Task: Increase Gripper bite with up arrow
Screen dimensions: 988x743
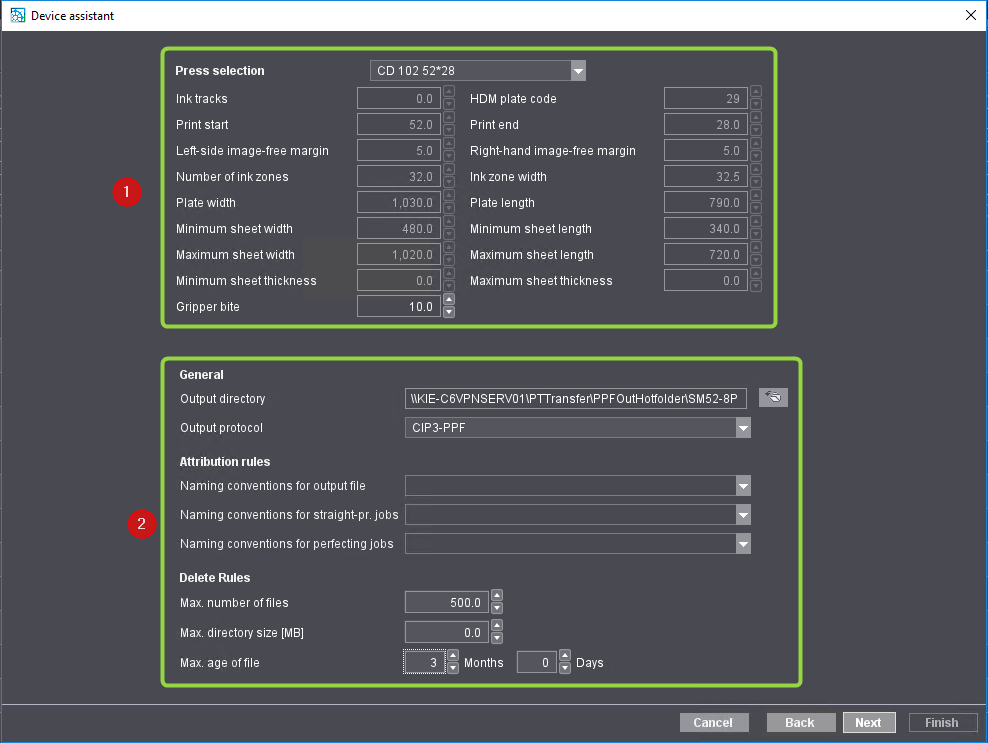Action: pyautogui.click(x=449, y=300)
